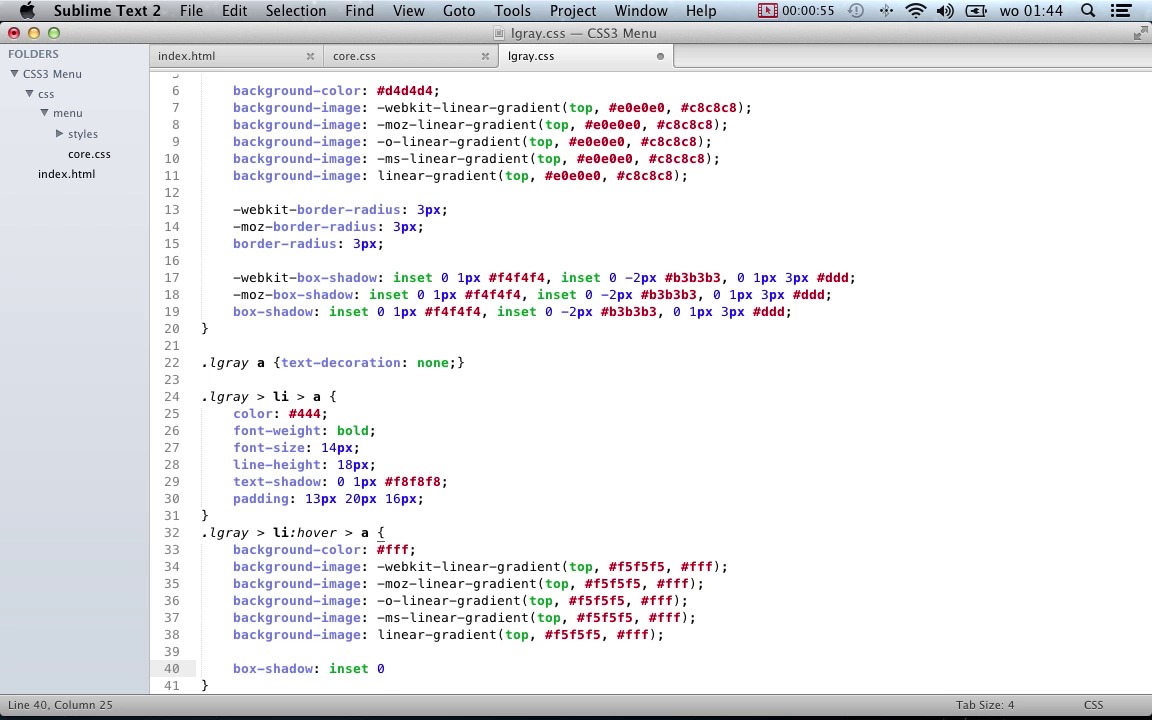1152x720 pixels.
Task: Open the View menu
Action: point(408,10)
